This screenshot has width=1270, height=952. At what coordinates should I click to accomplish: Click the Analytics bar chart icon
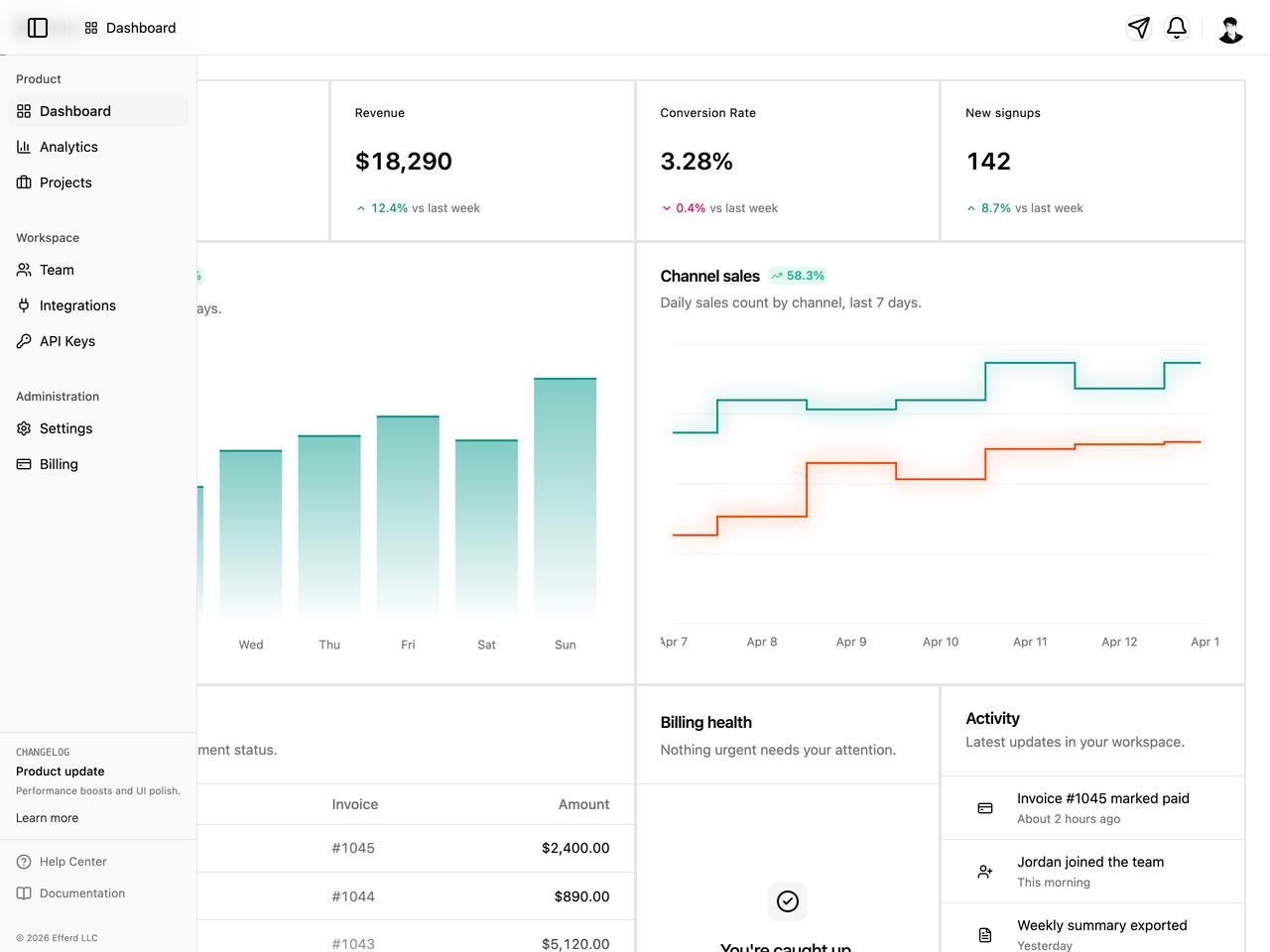pos(24,147)
